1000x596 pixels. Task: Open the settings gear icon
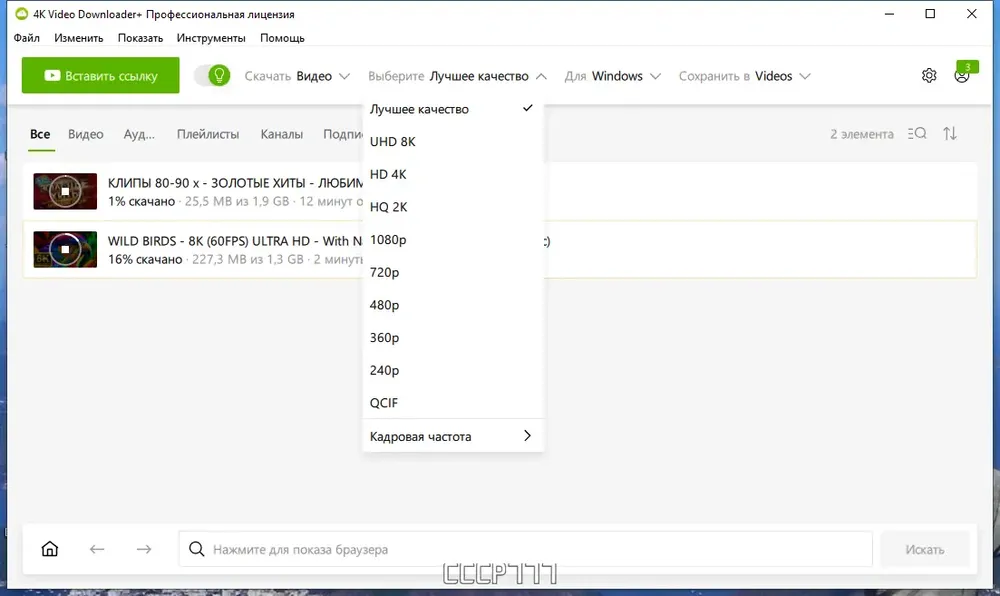[929, 76]
